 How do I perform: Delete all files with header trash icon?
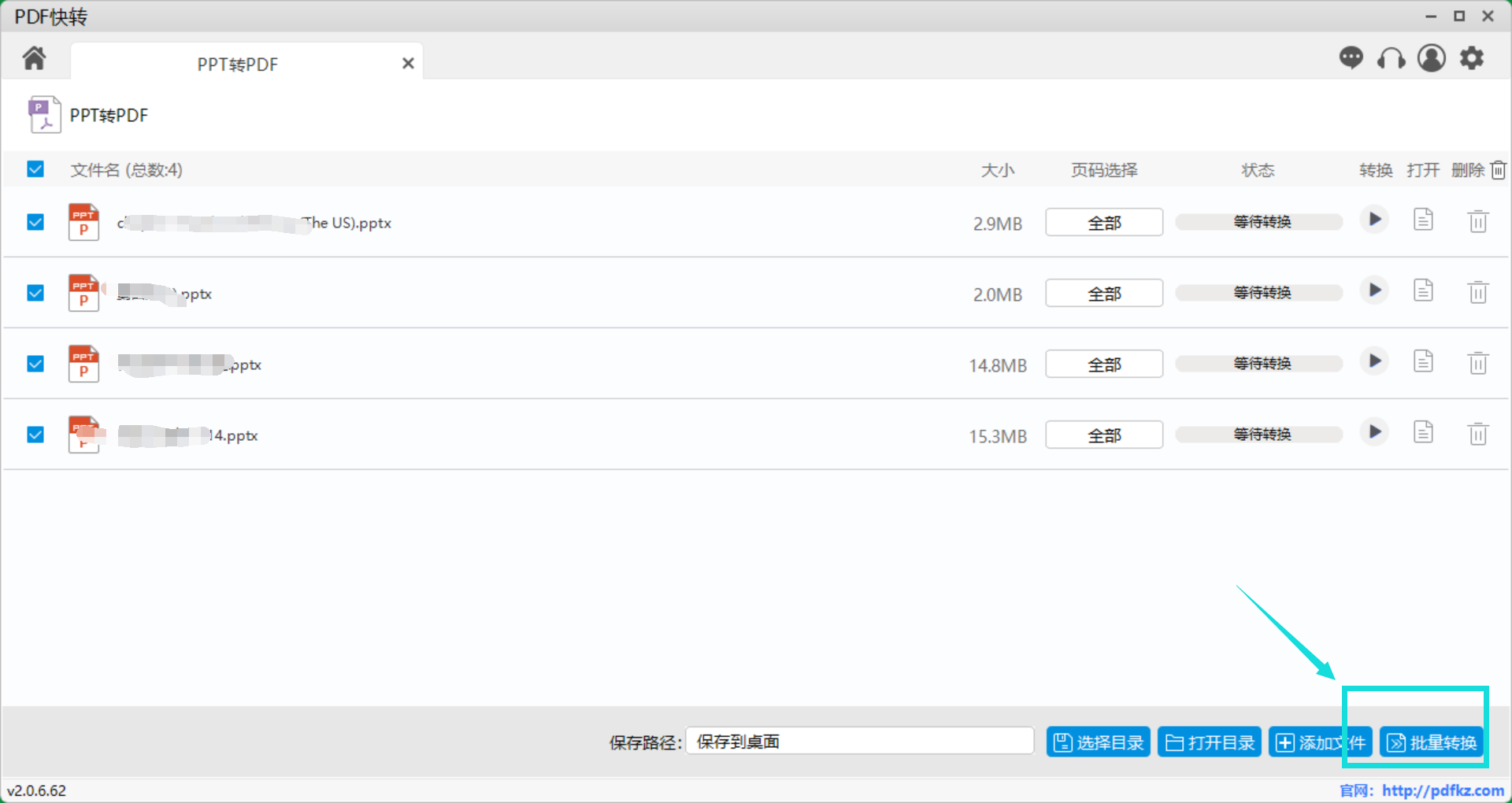click(x=1498, y=170)
